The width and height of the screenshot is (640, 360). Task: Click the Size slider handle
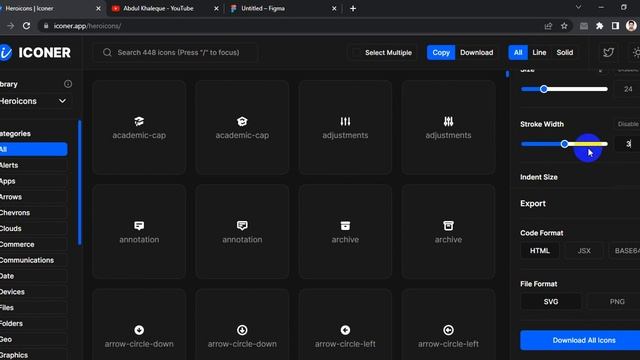544,89
